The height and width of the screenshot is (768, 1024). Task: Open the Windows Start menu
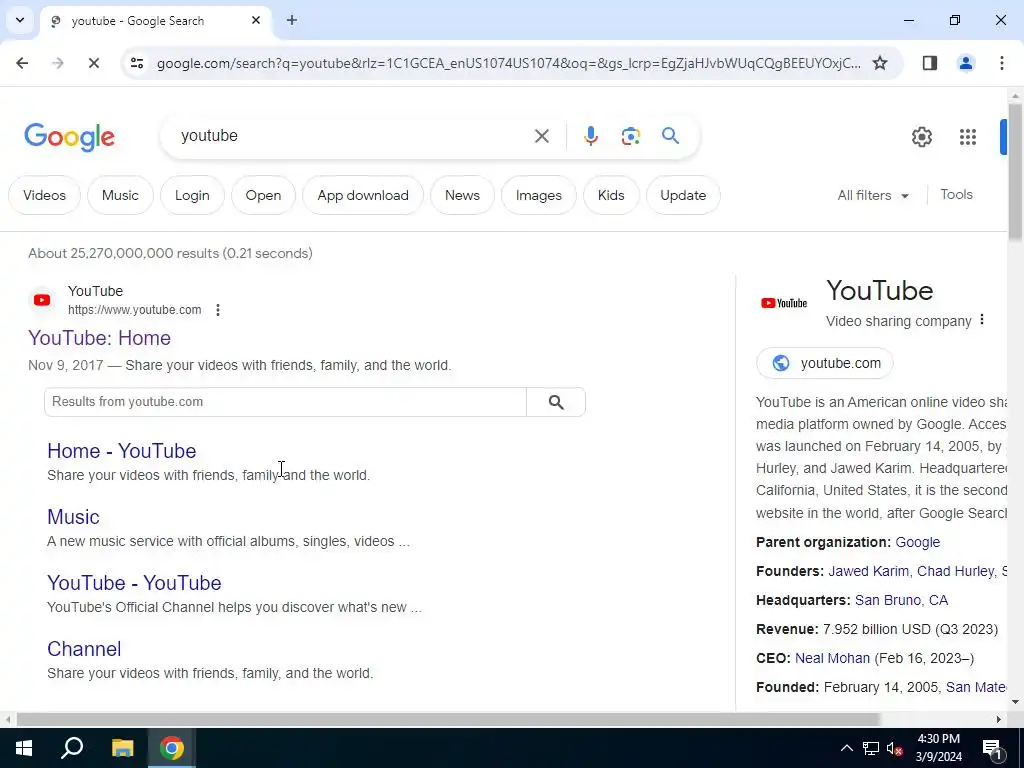[x=24, y=748]
